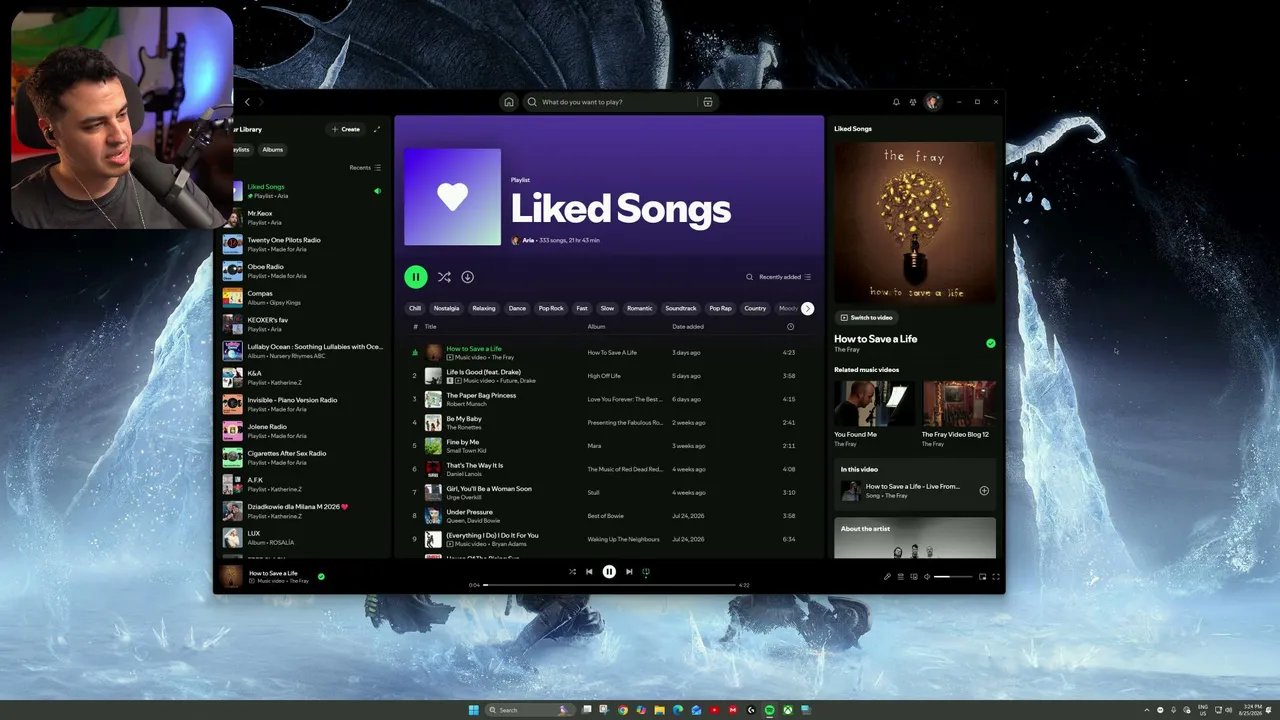The image size is (1280, 720).
Task: Add live version to Liked Songs
Action: [x=984, y=491]
